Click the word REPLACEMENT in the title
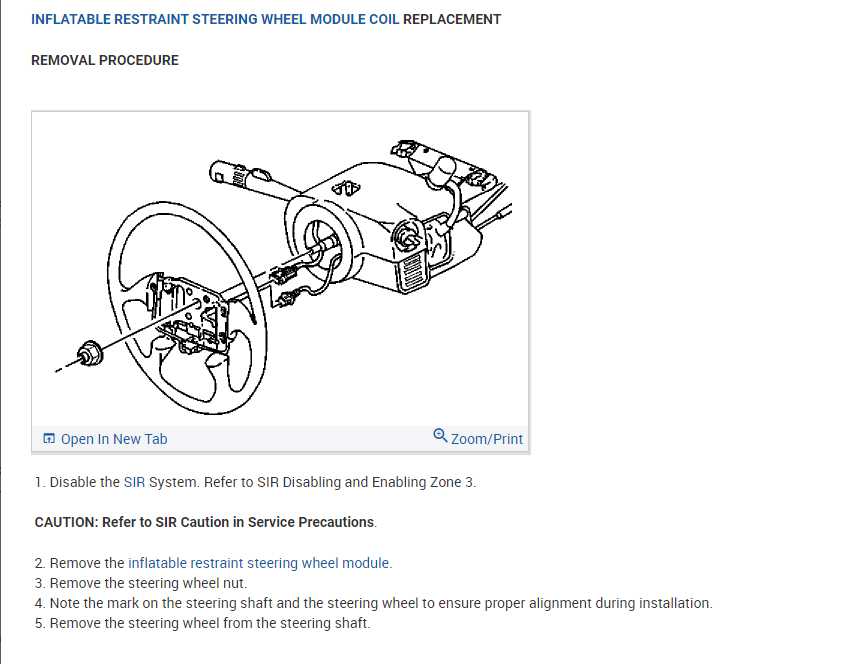This screenshot has height=664, width=864. click(452, 19)
